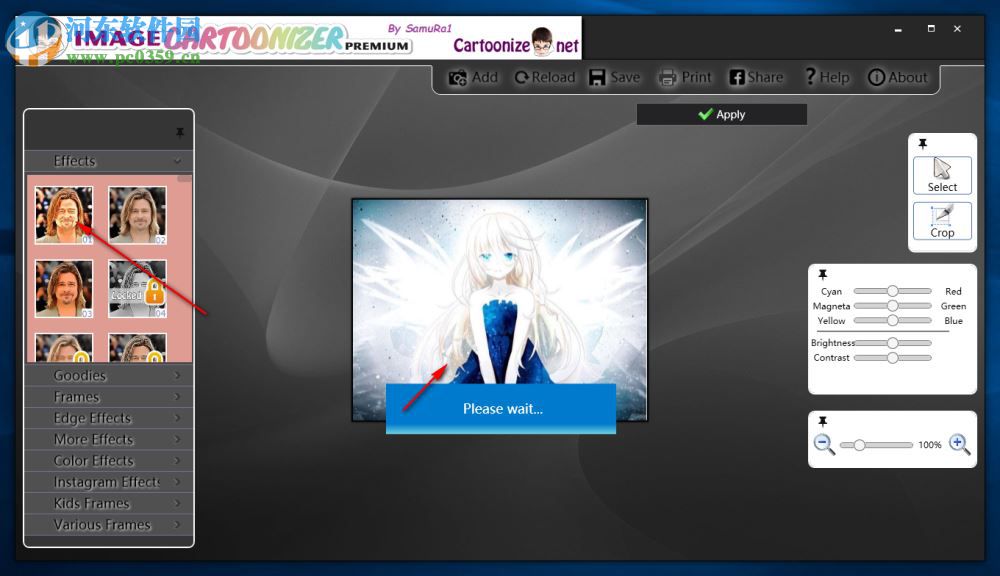The image size is (1000, 576).
Task: Expand the Various Frames section
Action: (x=108, y=524)
